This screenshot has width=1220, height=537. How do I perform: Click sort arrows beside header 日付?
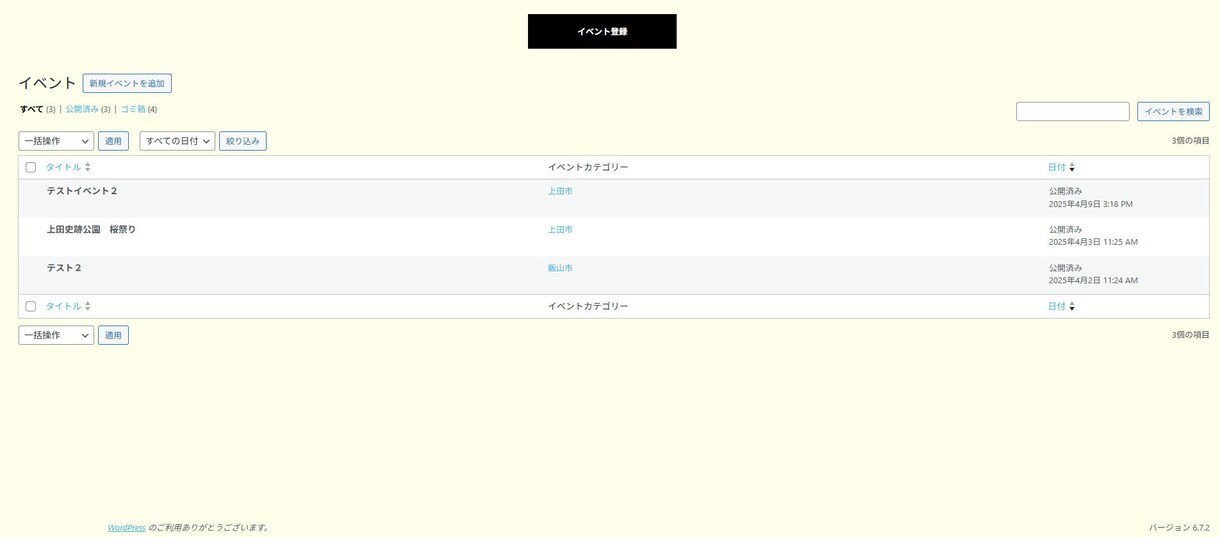(x=1072, y=167)
